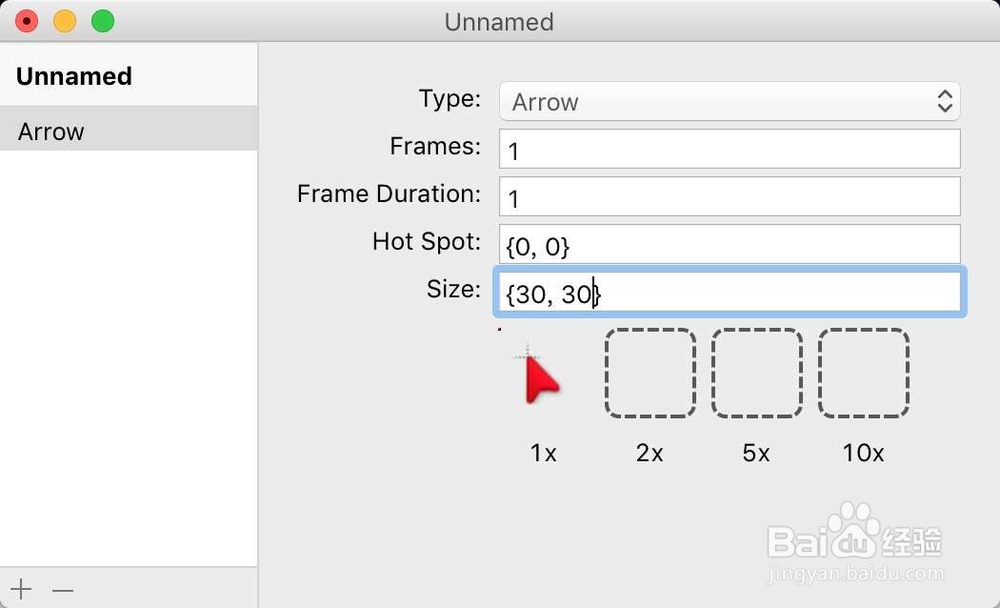Open the Type dropdown showing Arrow
The image size is (1000, 608).
point(730,101)
